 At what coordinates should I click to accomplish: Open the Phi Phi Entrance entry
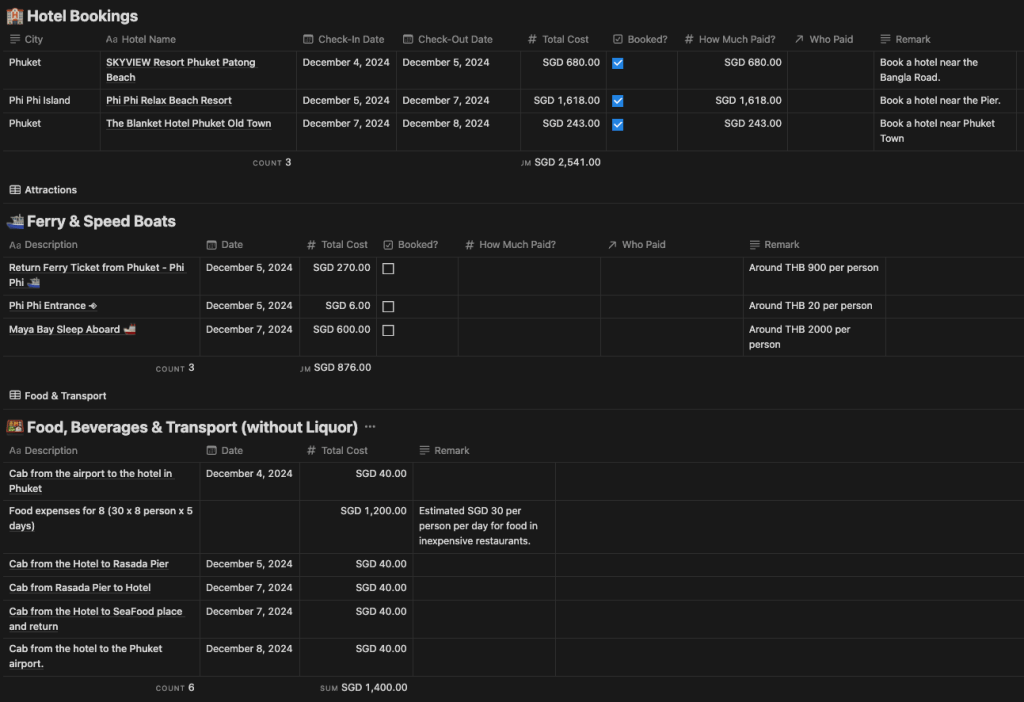[x=48, y=306]
